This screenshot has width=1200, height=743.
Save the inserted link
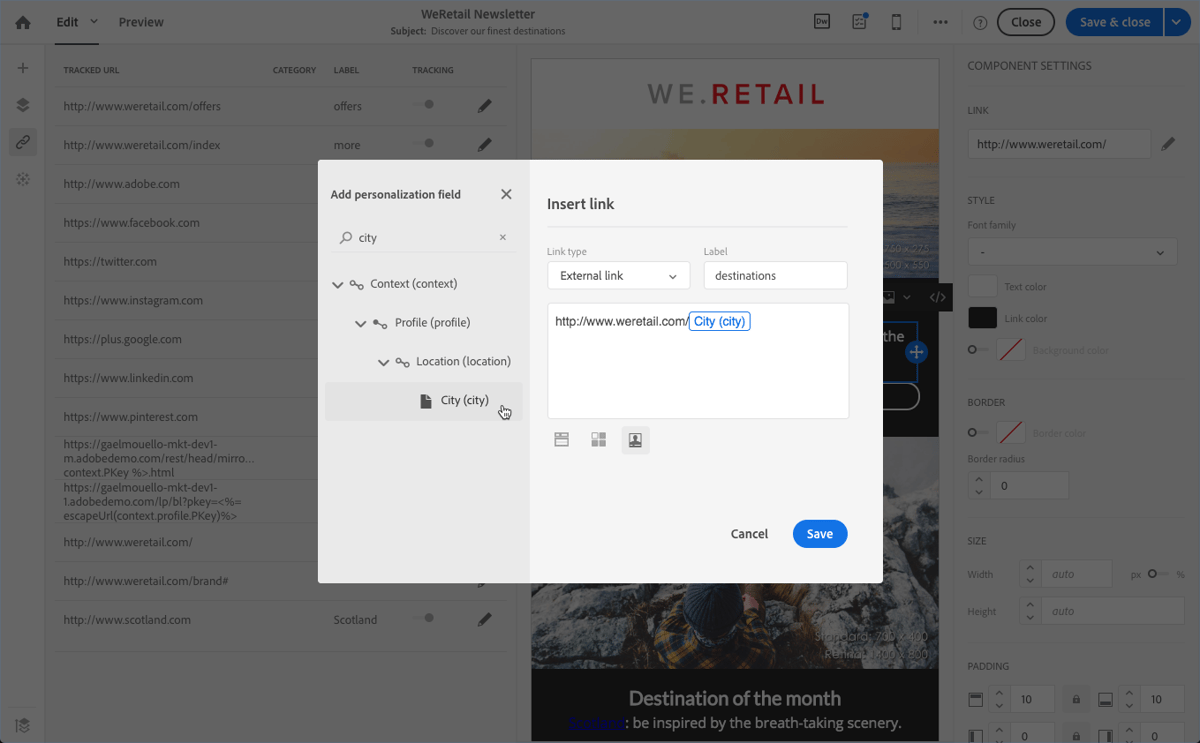pos(819,533)
